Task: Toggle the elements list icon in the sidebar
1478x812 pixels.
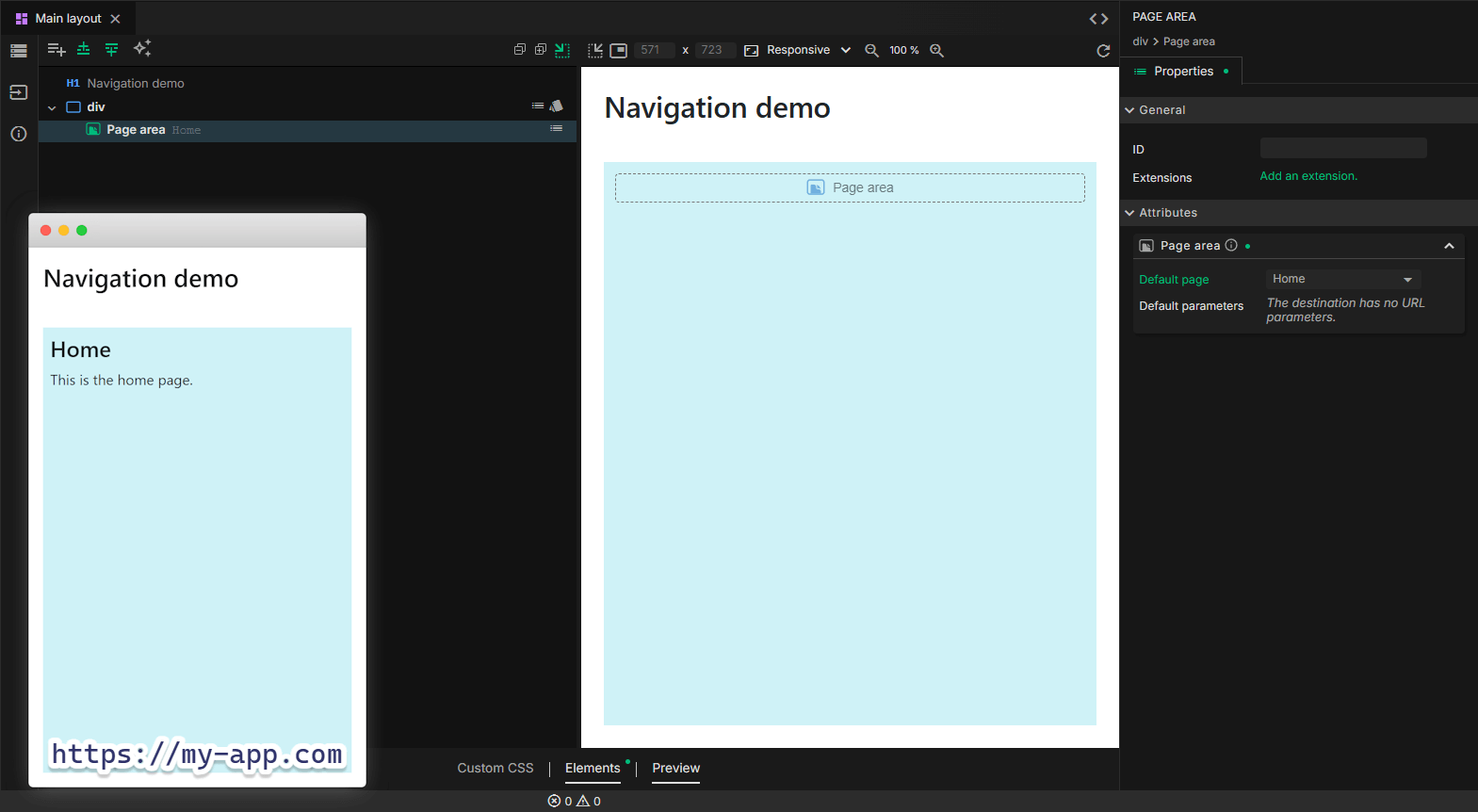Action: [18, 51]
